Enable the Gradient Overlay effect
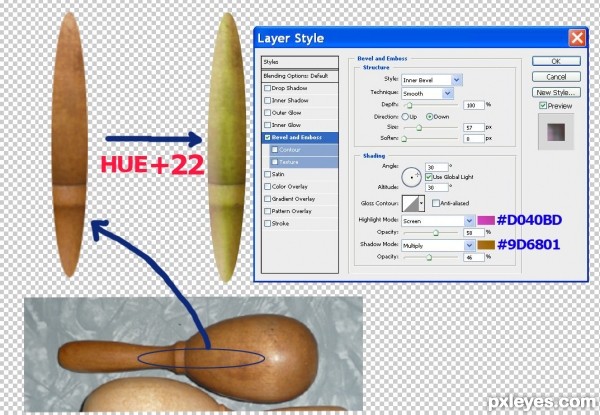Viewport: 600px width, 415px height. pos(267,199)
